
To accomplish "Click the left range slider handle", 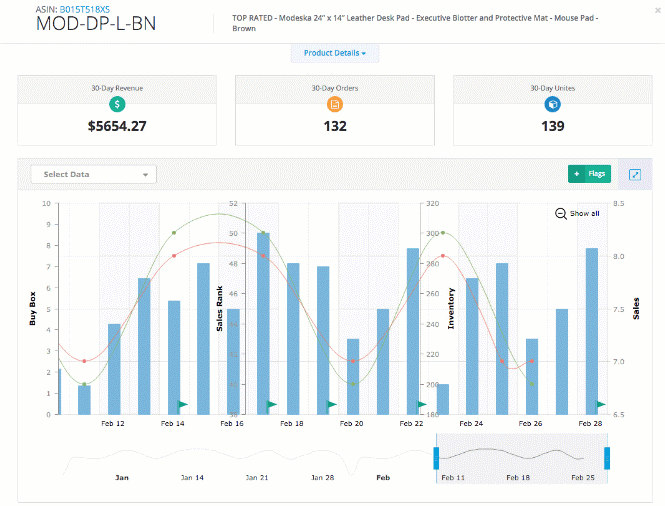I will pos(436,458).
